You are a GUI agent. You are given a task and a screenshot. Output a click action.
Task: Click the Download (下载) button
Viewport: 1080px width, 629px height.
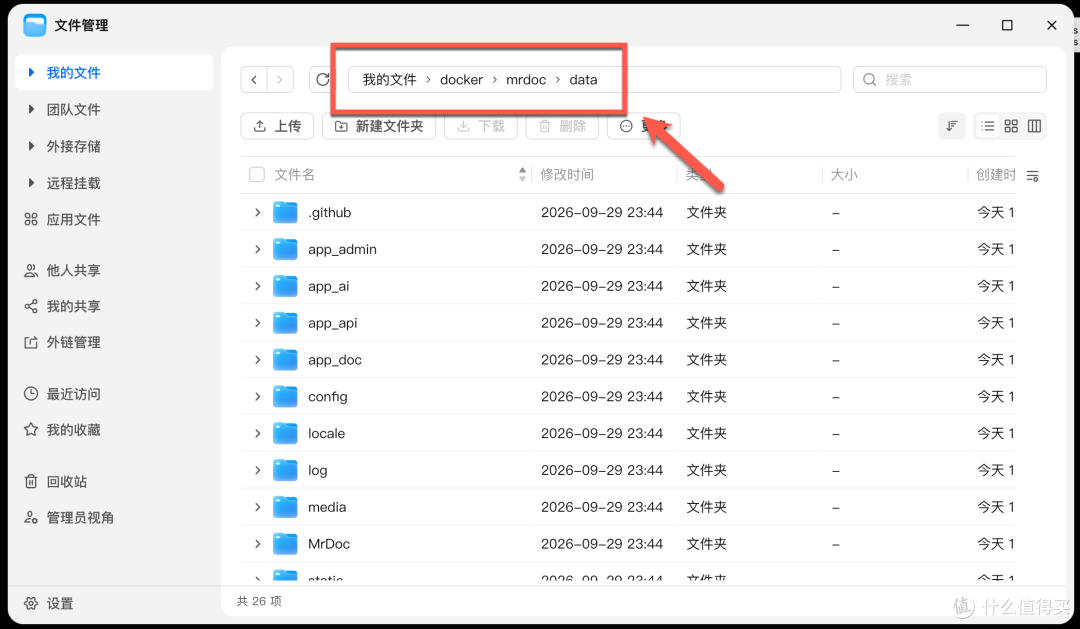[x=481, y=126]
